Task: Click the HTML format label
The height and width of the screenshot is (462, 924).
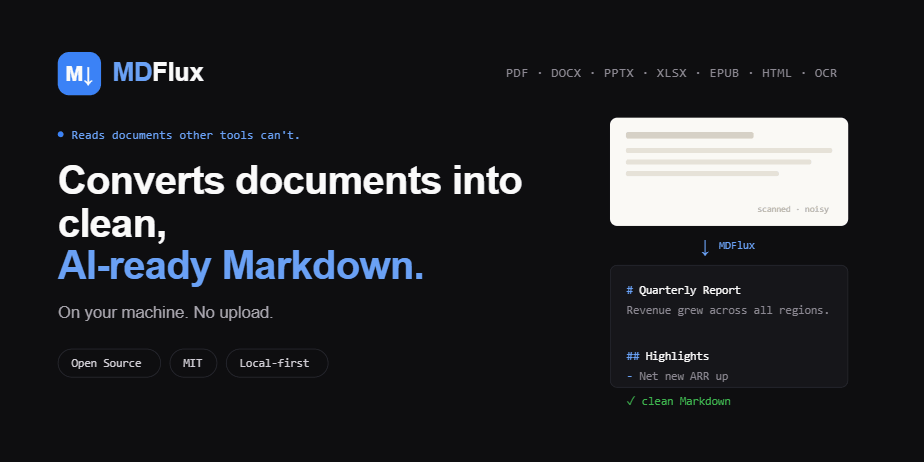Action: [x=777, y=74]
